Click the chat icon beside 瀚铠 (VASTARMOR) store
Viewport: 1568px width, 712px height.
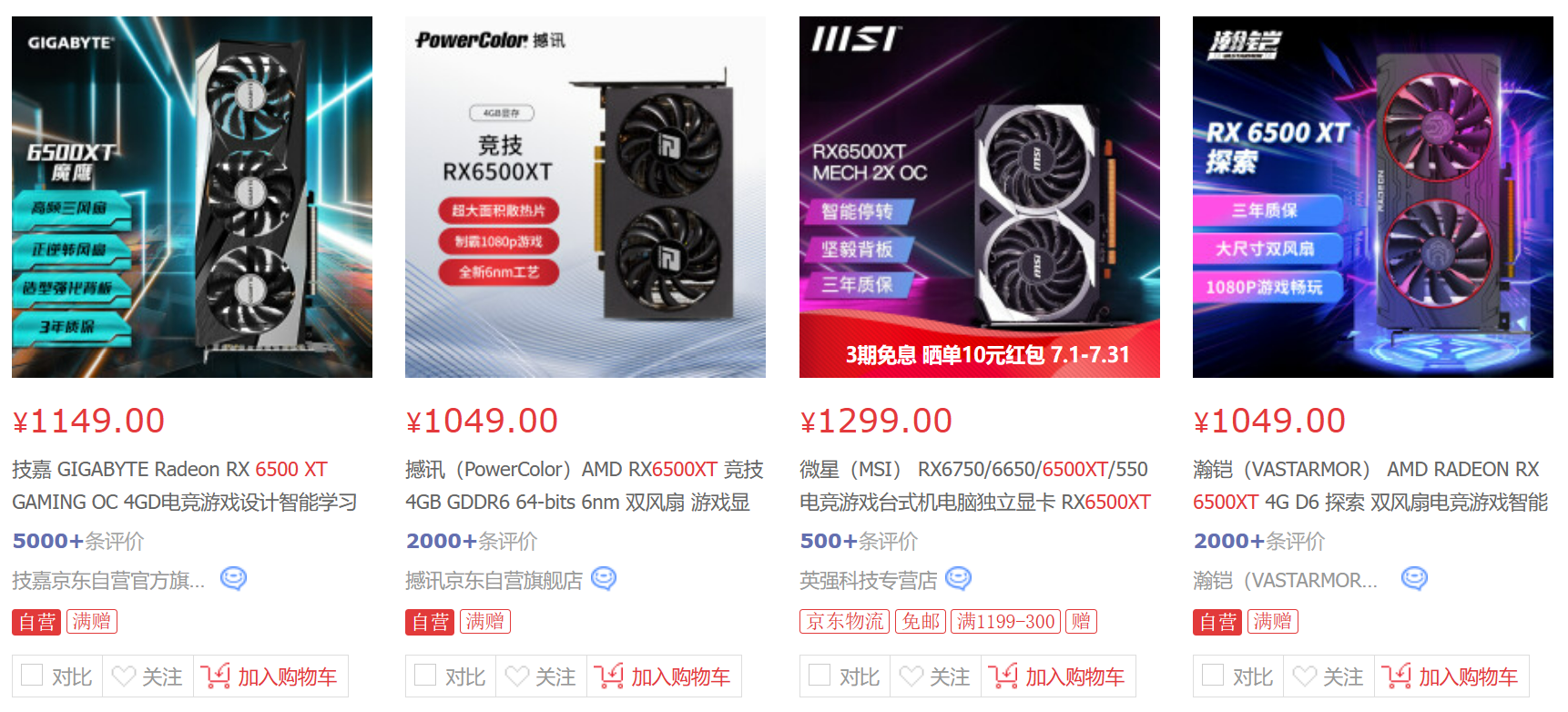[x=1414, y=579]
